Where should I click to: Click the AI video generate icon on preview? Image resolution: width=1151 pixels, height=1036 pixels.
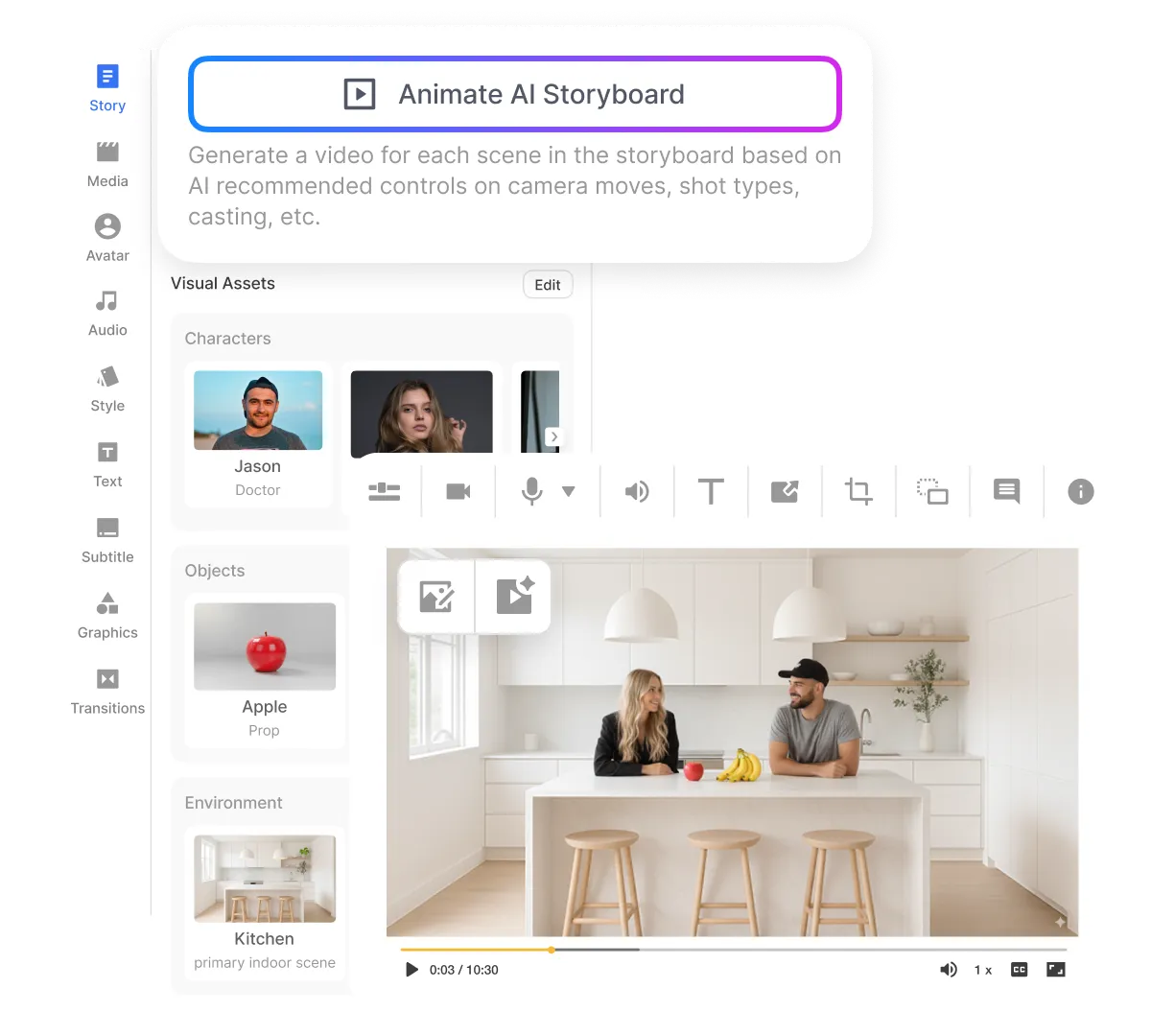(x=514, y=595)
